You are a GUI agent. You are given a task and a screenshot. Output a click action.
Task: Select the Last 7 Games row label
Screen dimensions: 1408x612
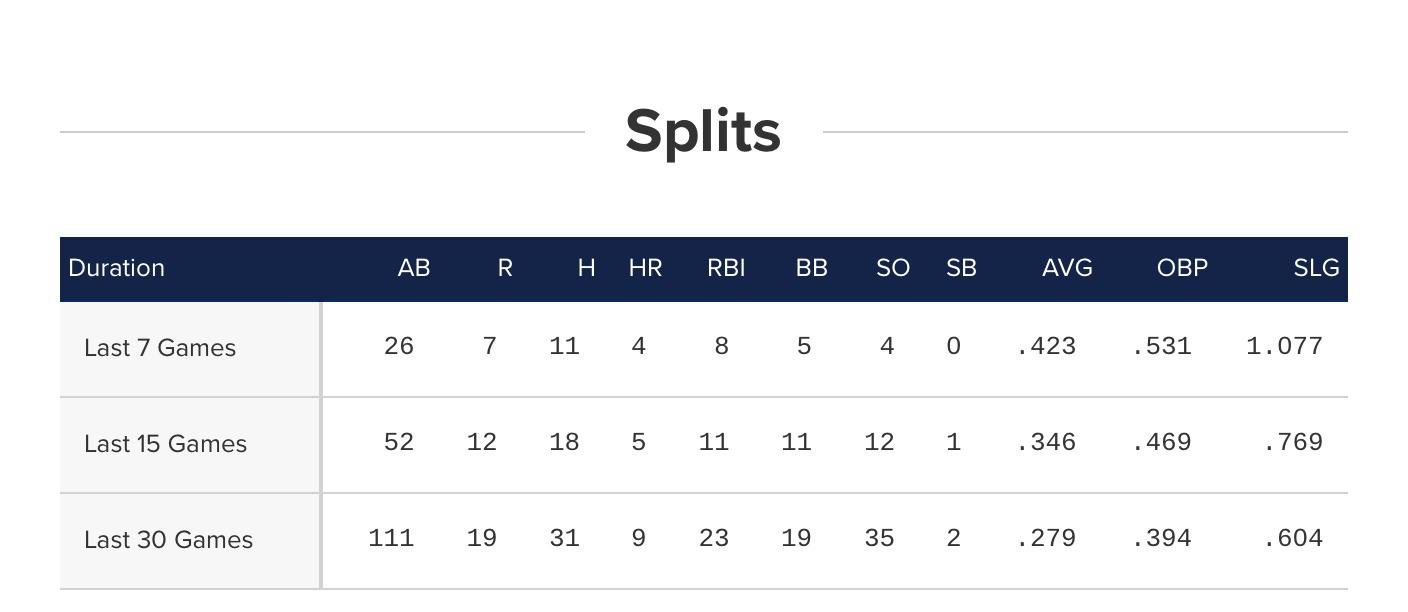point(160,348)
